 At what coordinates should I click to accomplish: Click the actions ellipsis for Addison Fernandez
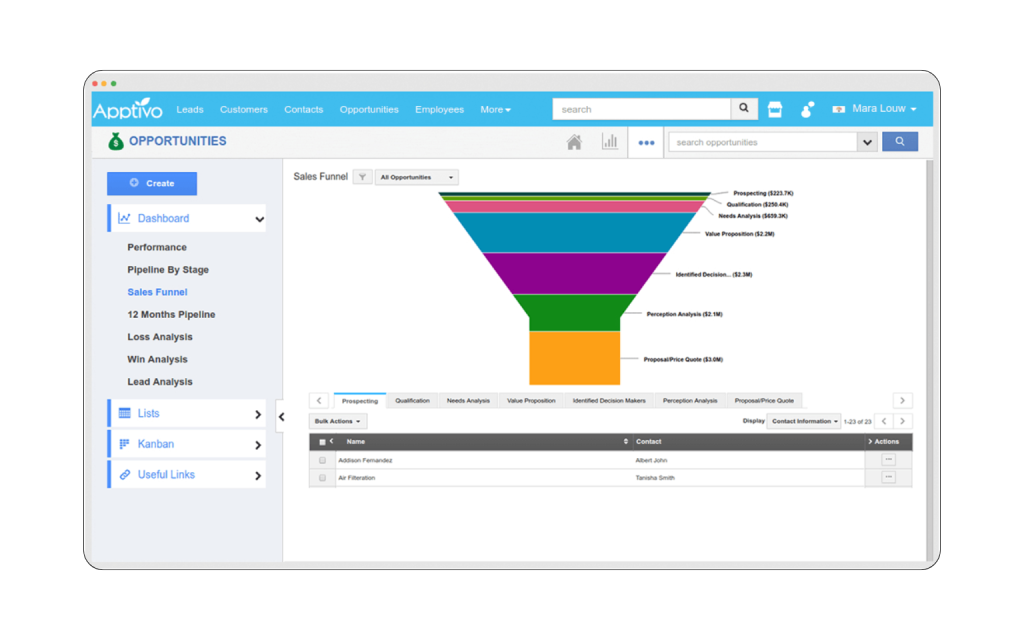click(888, 460)
